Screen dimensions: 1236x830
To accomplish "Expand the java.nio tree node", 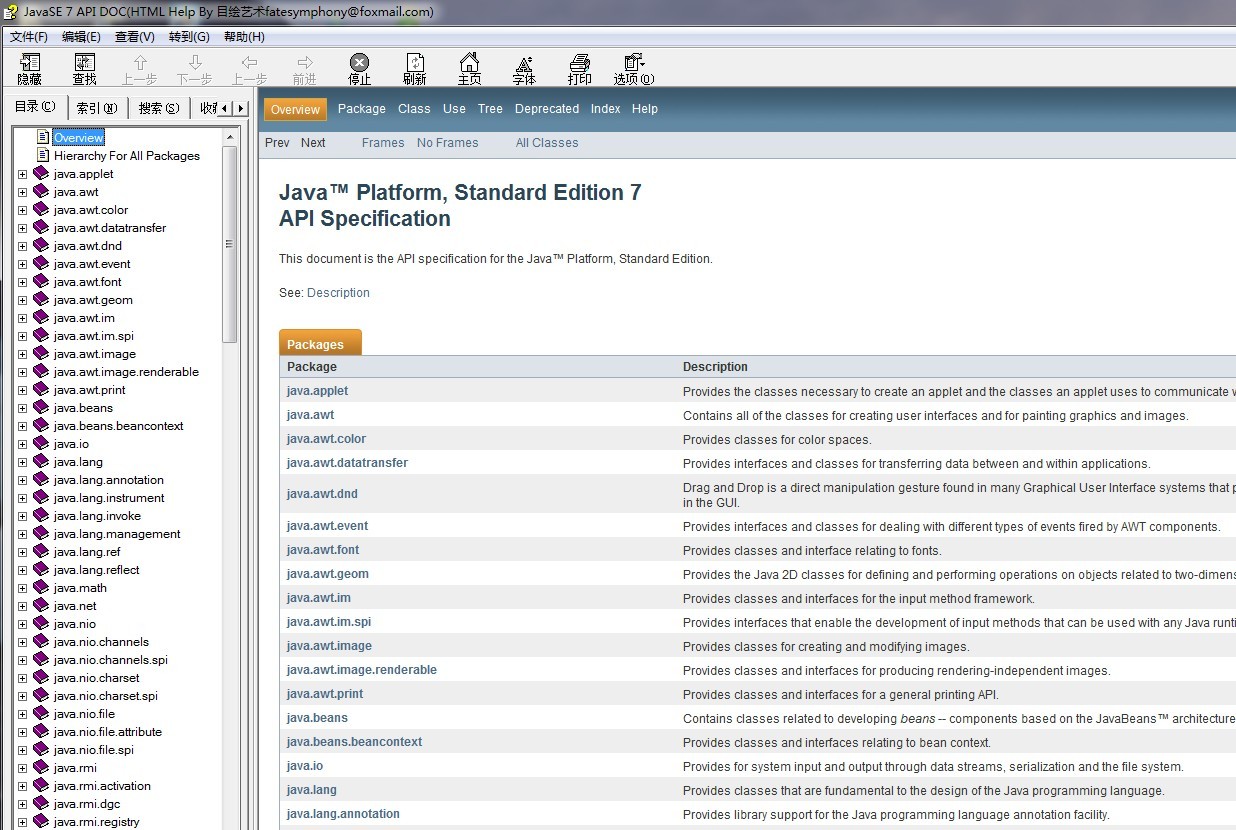I will [x=23, y=624].
